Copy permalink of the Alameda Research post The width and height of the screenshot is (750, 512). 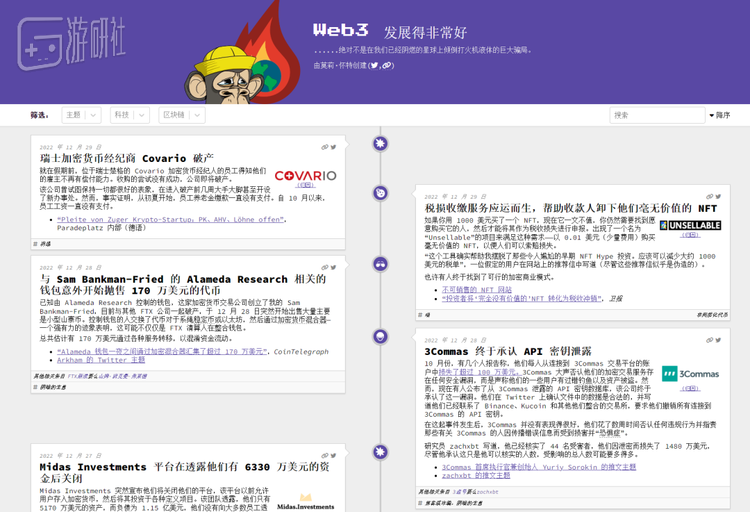325,267
